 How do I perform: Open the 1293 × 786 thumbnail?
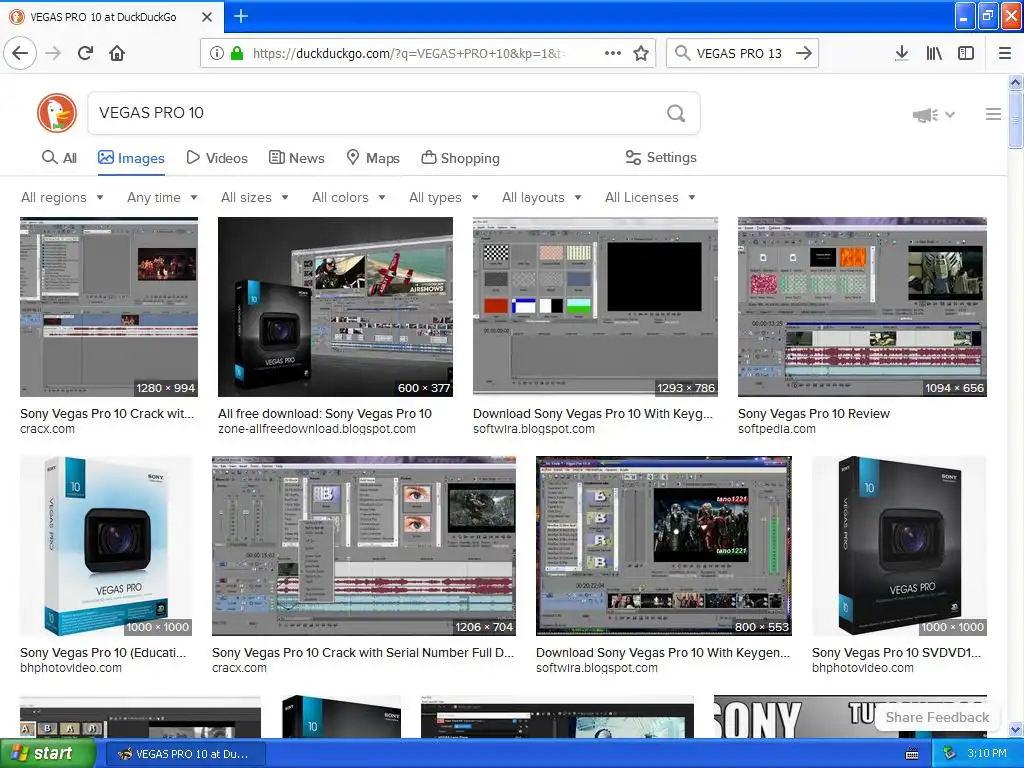[595, 307]
